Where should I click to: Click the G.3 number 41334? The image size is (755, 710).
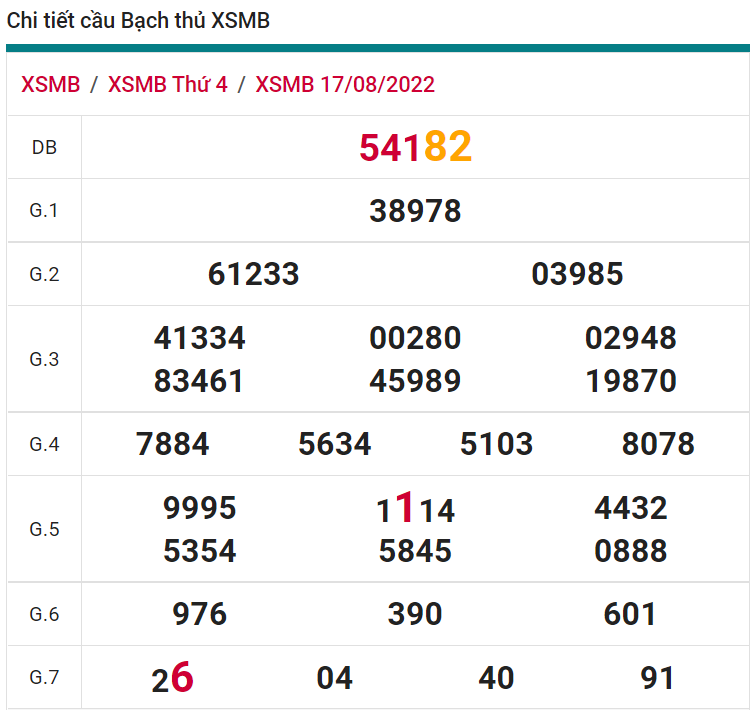point(199,338)
